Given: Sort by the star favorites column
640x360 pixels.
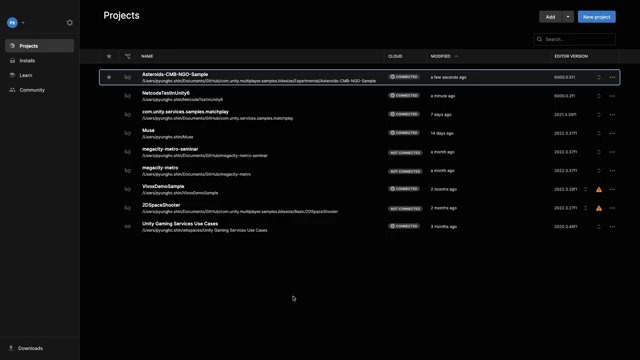Looking at the screenshot, I should coord(109,56).
